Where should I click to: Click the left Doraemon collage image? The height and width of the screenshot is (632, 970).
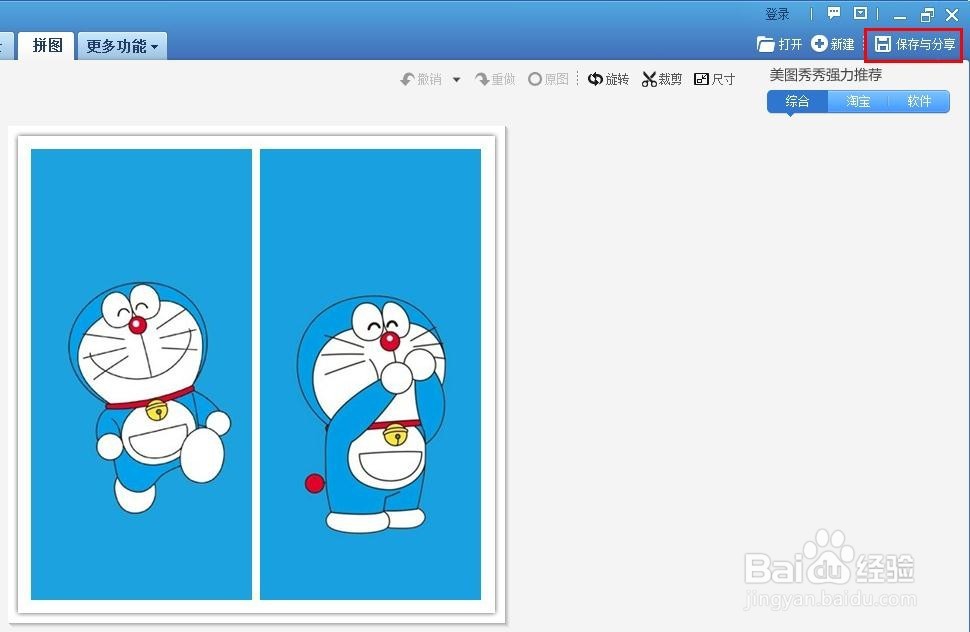coord(141,374)
